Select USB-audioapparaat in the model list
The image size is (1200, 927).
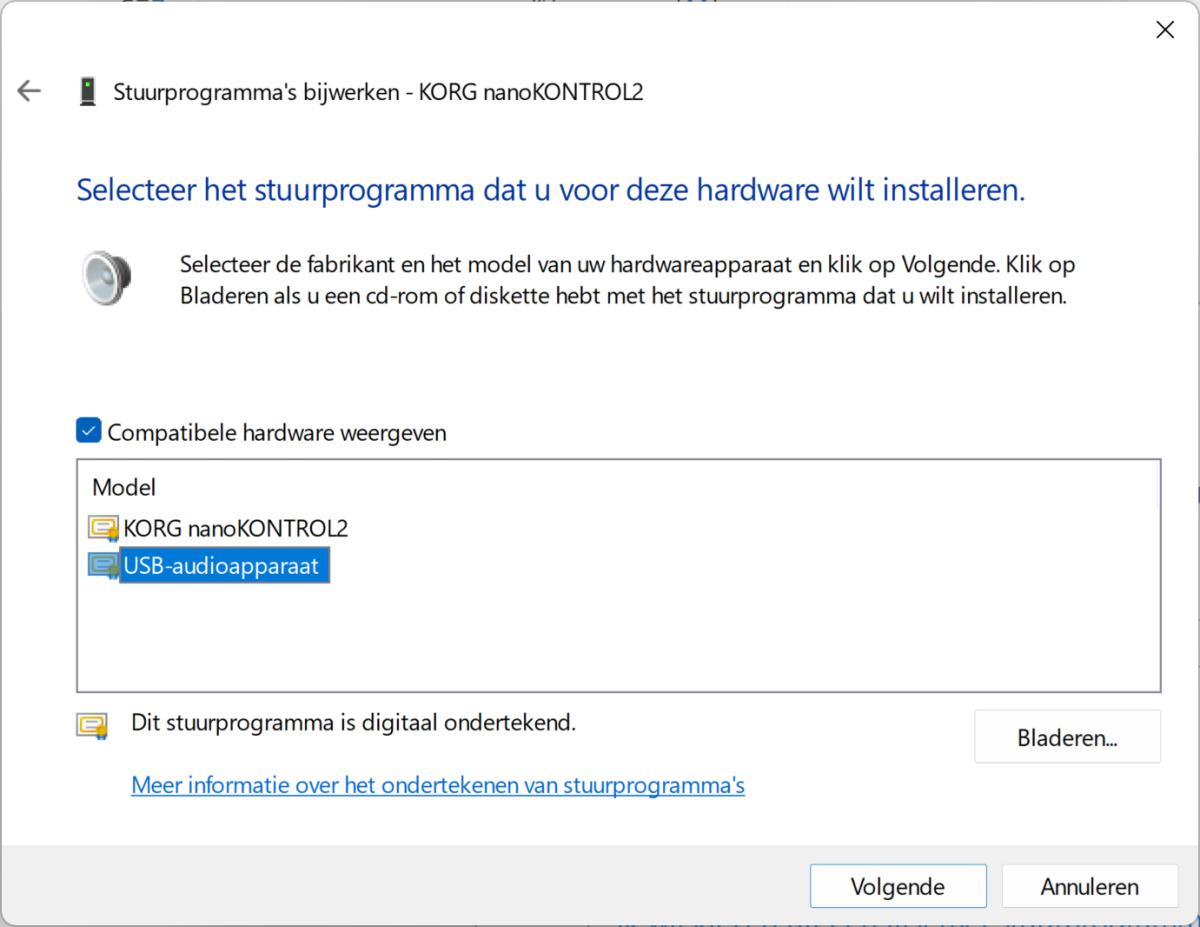pyautogui.click(x=225, y=566)
